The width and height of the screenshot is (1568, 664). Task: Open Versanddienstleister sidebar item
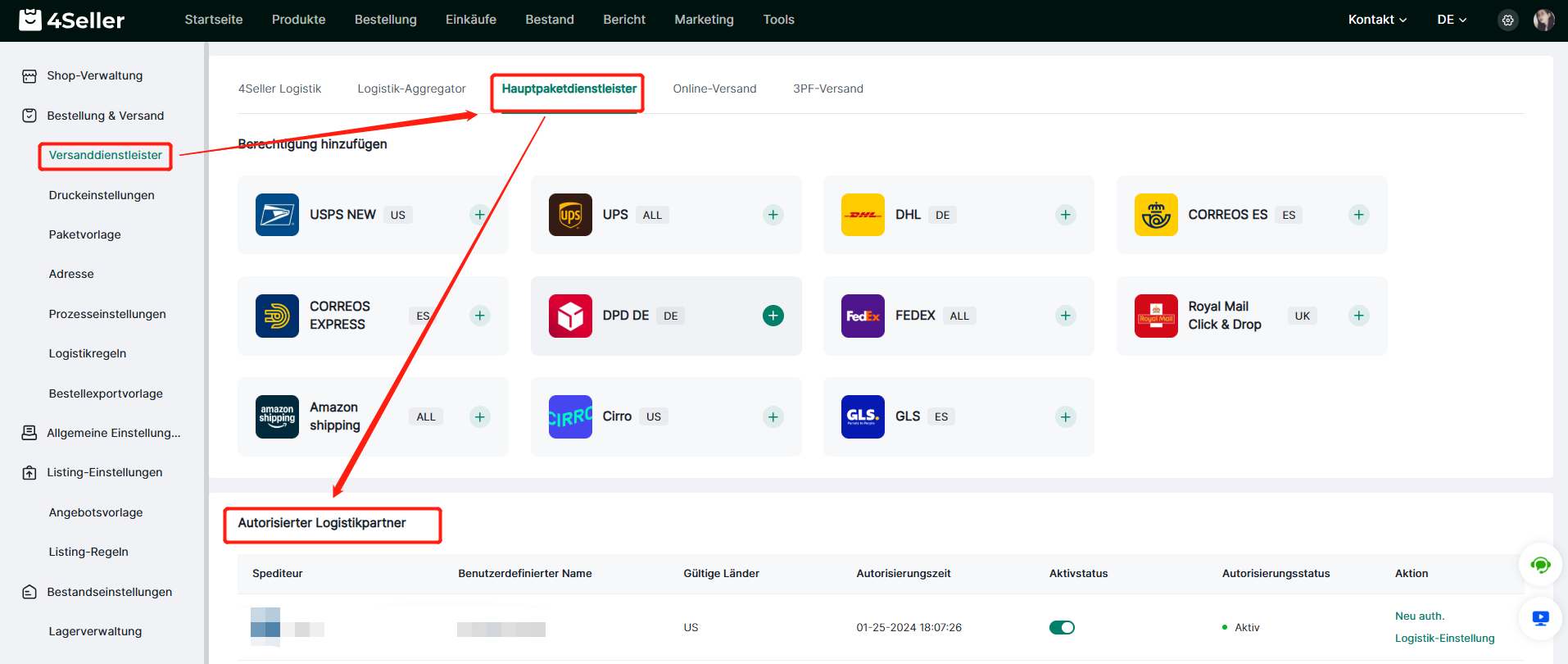(x=105, y=155)
